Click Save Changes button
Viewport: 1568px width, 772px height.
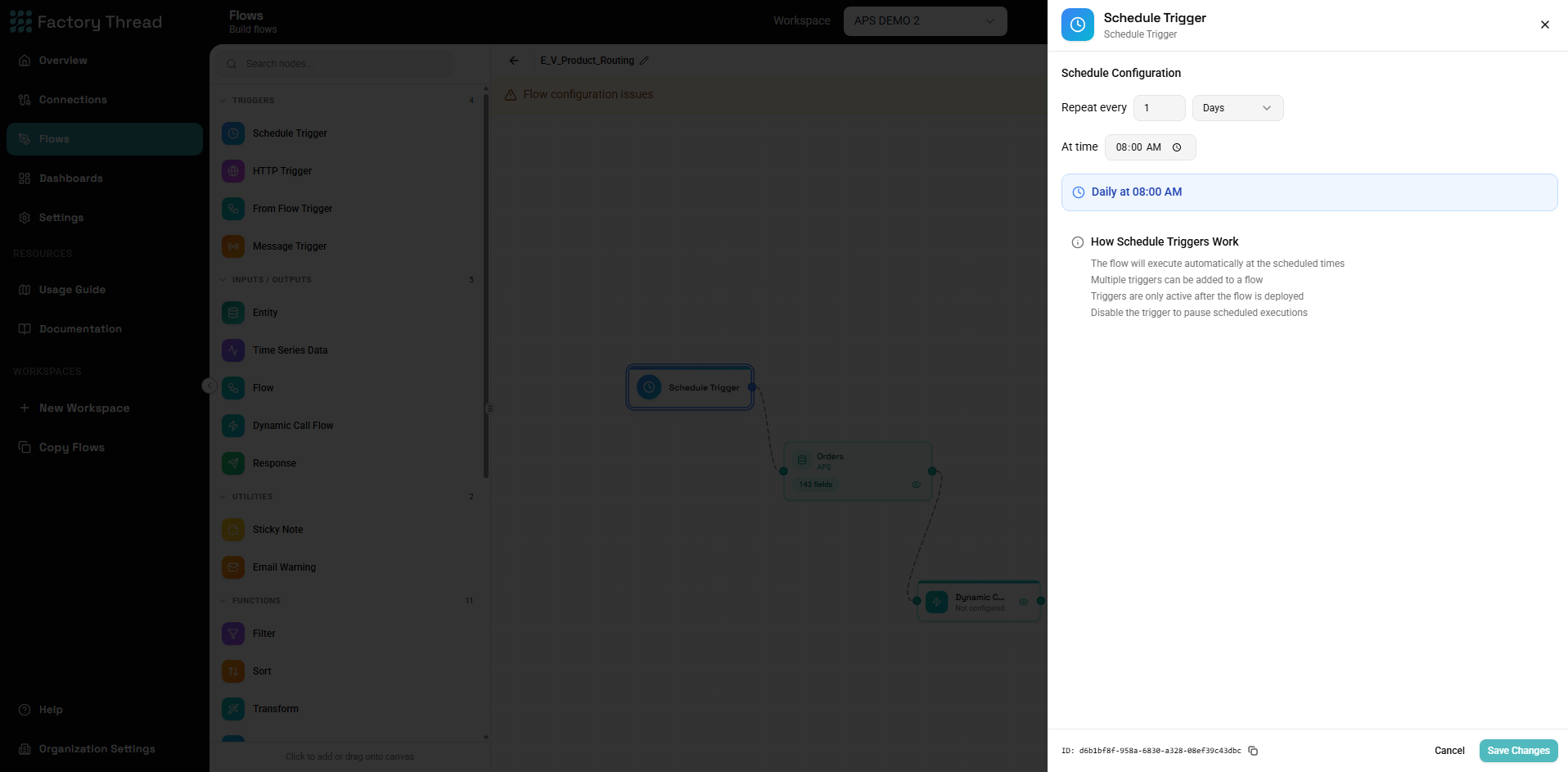pyautogui.click(x=1518, y=751)
